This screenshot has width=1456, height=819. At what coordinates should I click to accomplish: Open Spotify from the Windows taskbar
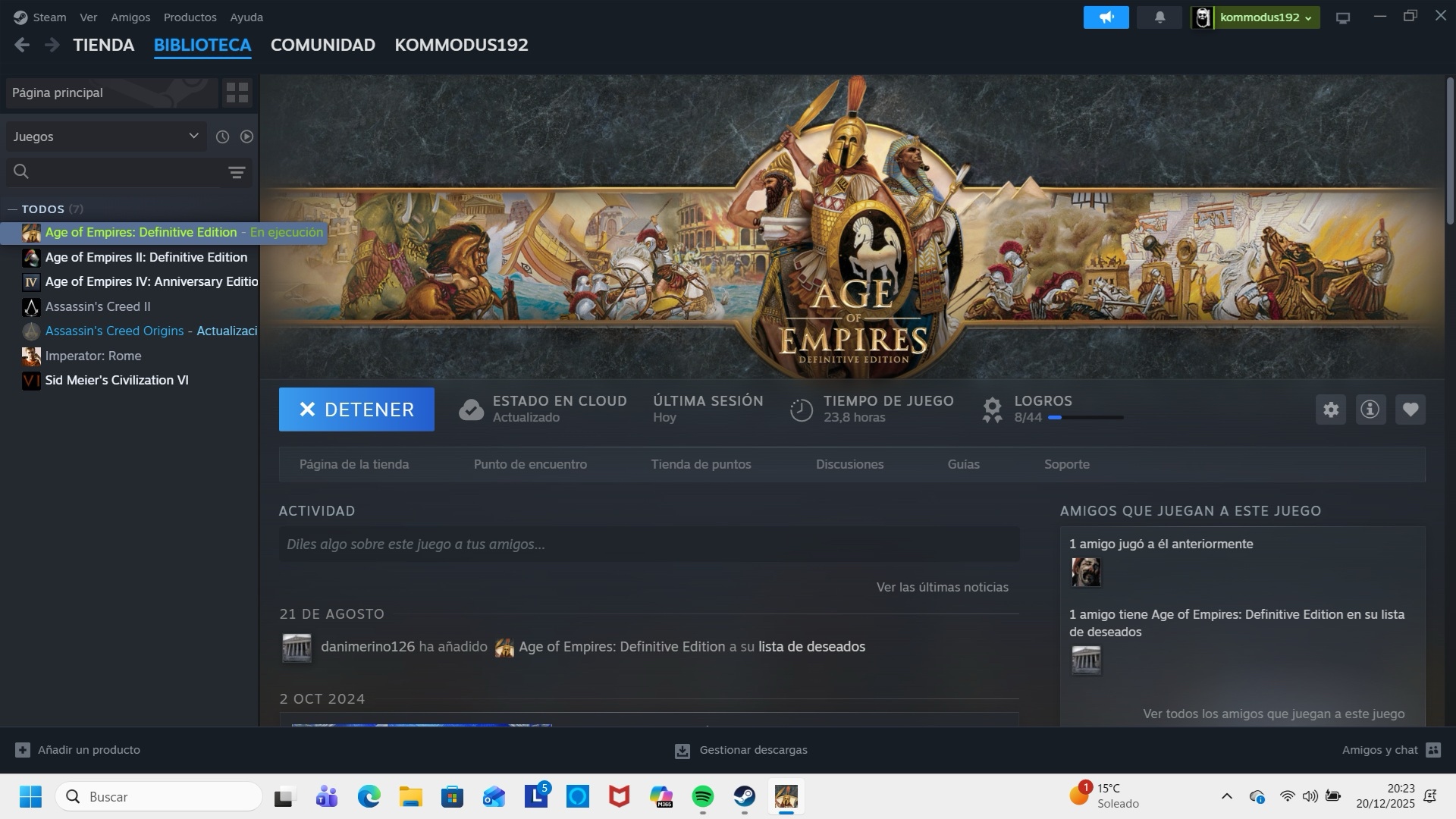[703, 796]
